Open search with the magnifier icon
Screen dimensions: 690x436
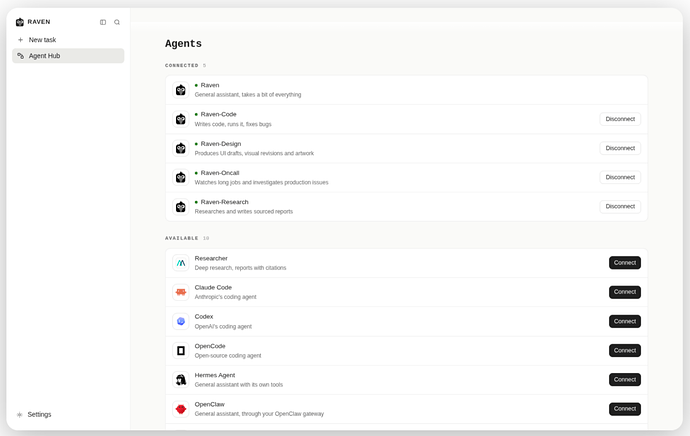117,22
